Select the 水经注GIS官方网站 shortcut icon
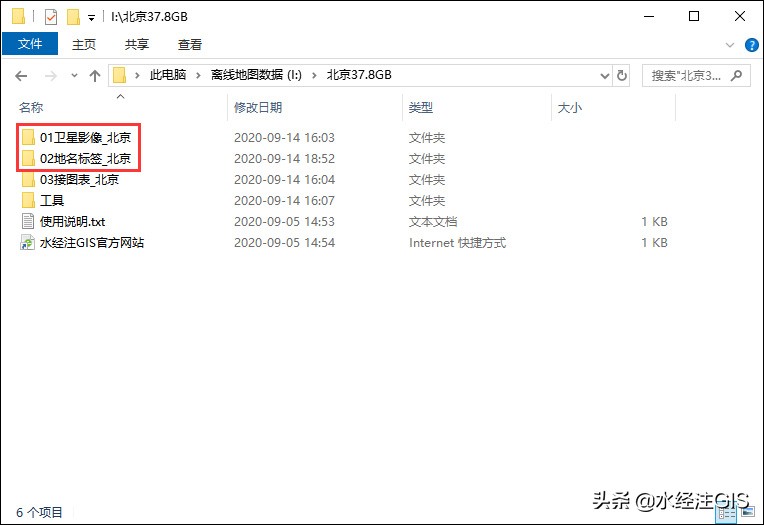The image size is (764, 525). pos(28,242)
